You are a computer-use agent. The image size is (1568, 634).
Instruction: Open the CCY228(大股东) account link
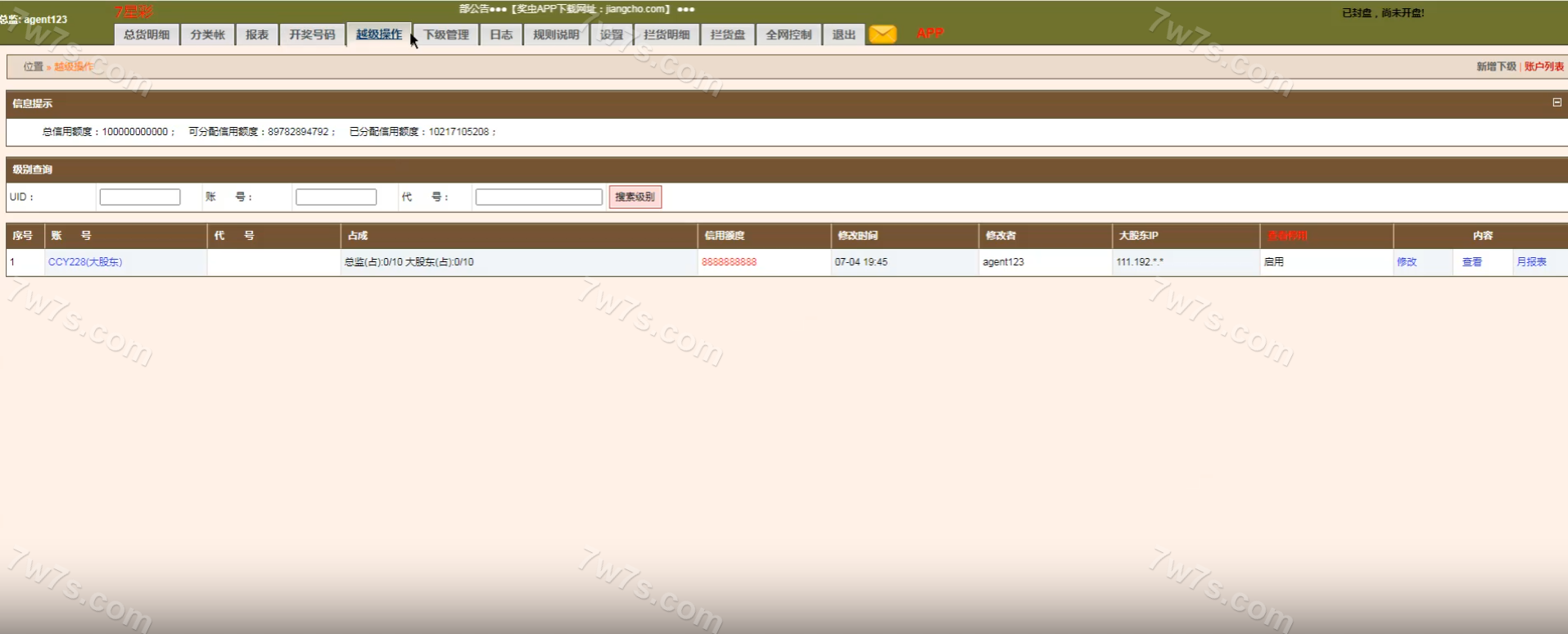[85, 262]
